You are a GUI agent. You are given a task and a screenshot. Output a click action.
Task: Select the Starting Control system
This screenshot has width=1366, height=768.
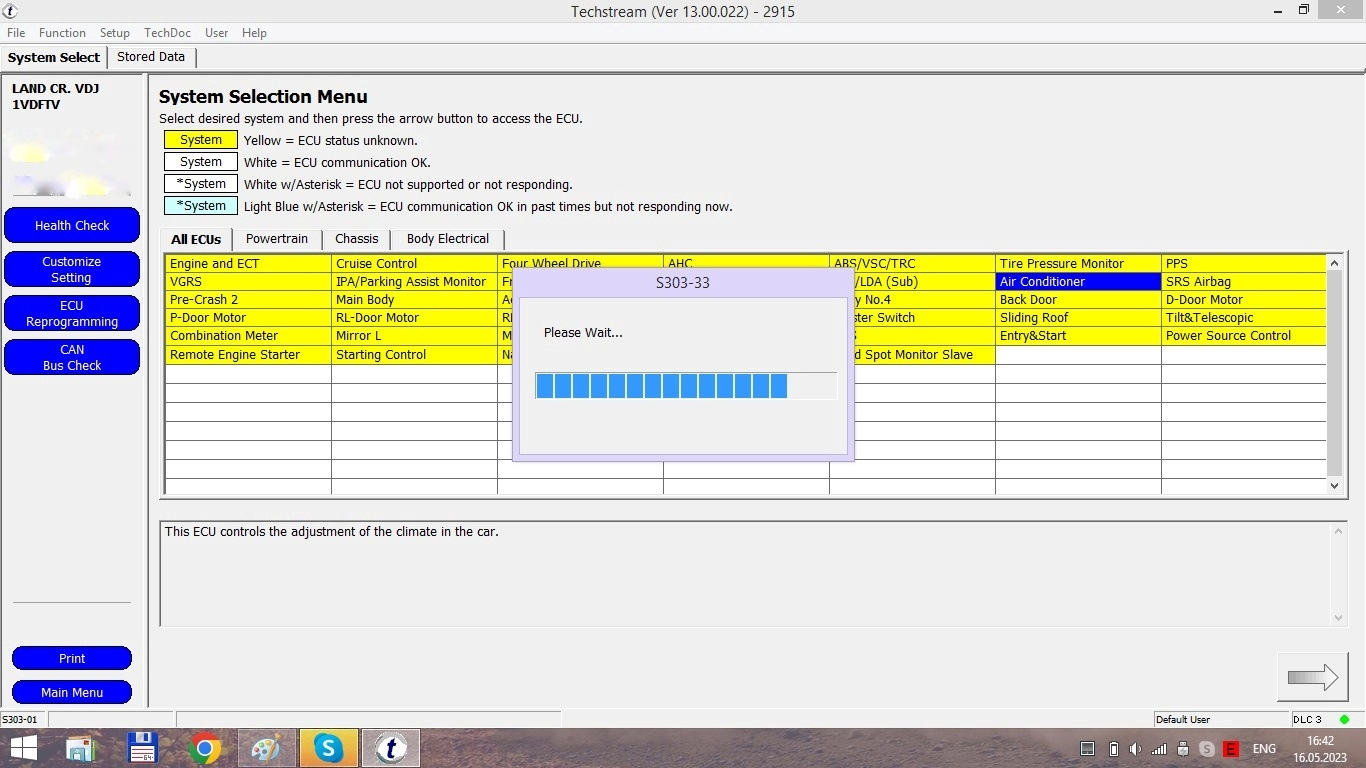(414, 355)
